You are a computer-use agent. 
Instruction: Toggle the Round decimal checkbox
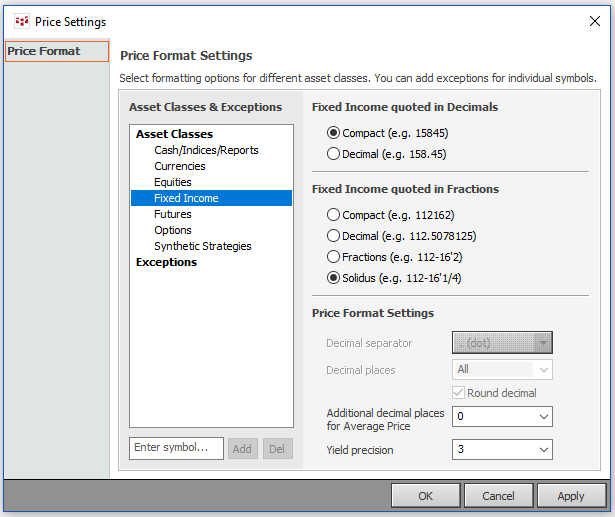(x=460, y=393)
